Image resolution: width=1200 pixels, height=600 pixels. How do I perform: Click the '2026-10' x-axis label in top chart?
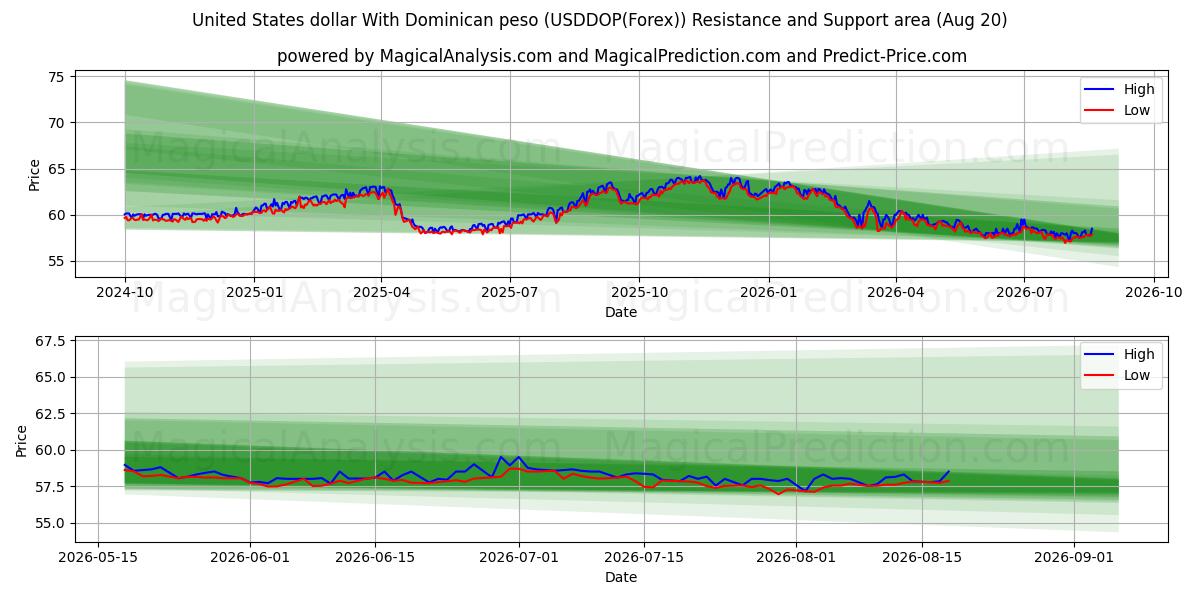tap(1153, 293)
